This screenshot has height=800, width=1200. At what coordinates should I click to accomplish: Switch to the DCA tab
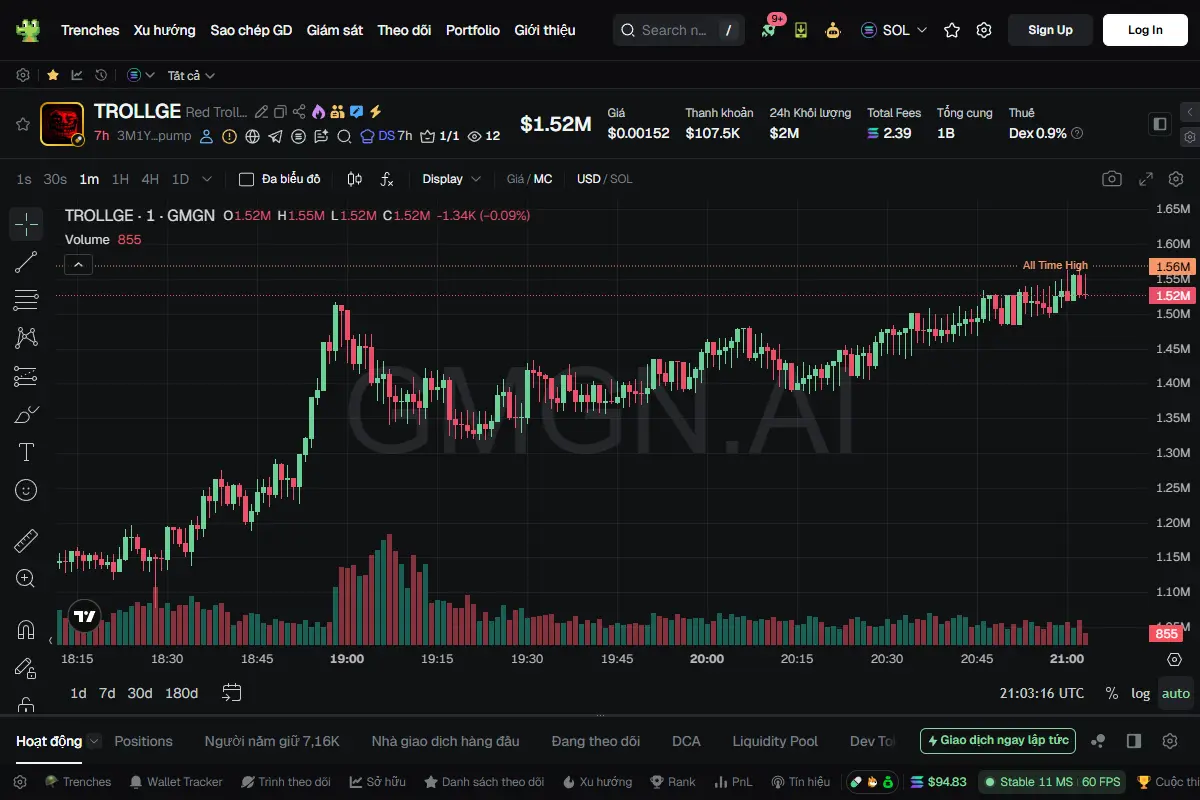686,741
